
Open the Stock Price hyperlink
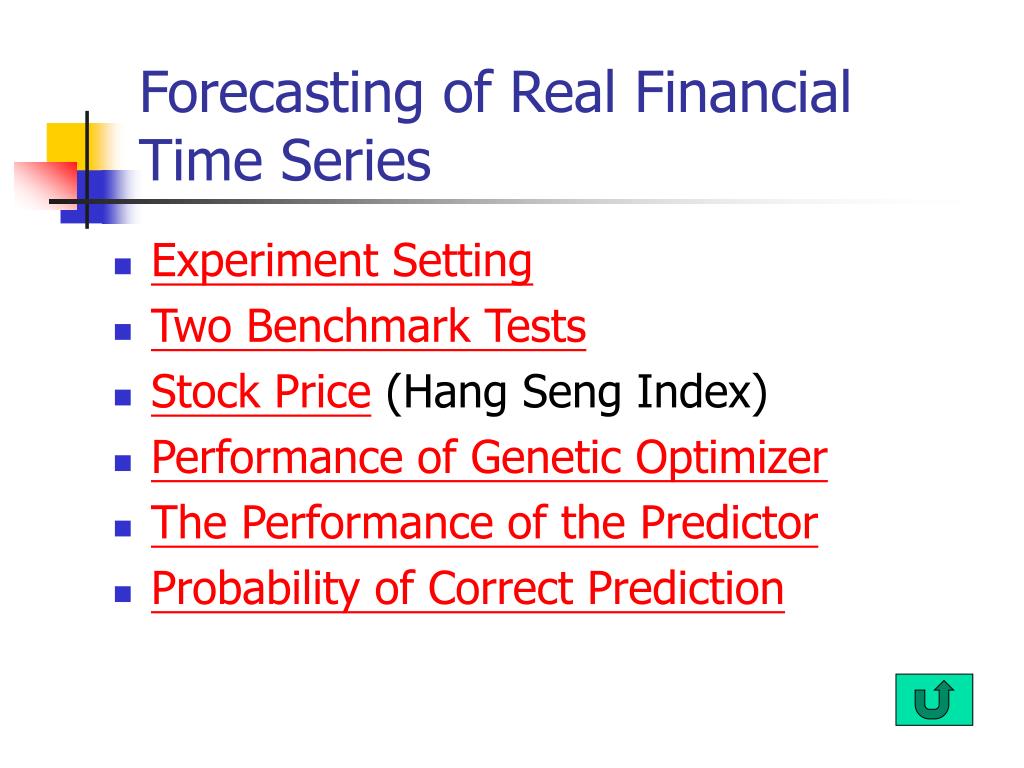tap(261, 392)
